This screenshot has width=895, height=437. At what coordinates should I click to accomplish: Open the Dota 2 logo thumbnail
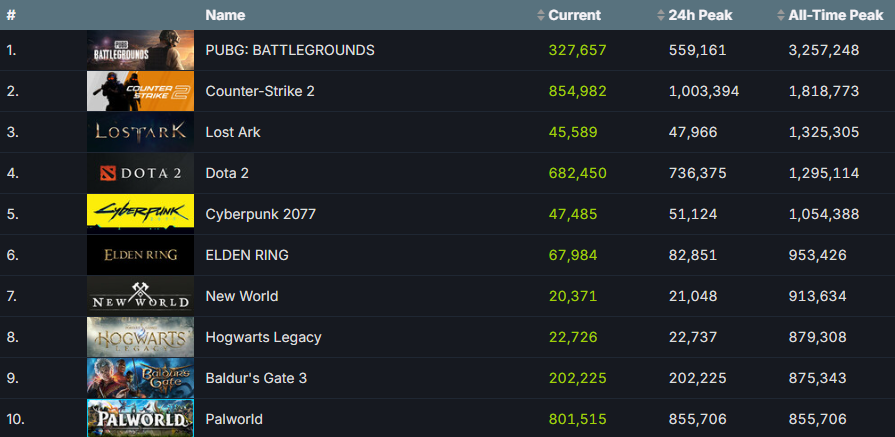140,173
